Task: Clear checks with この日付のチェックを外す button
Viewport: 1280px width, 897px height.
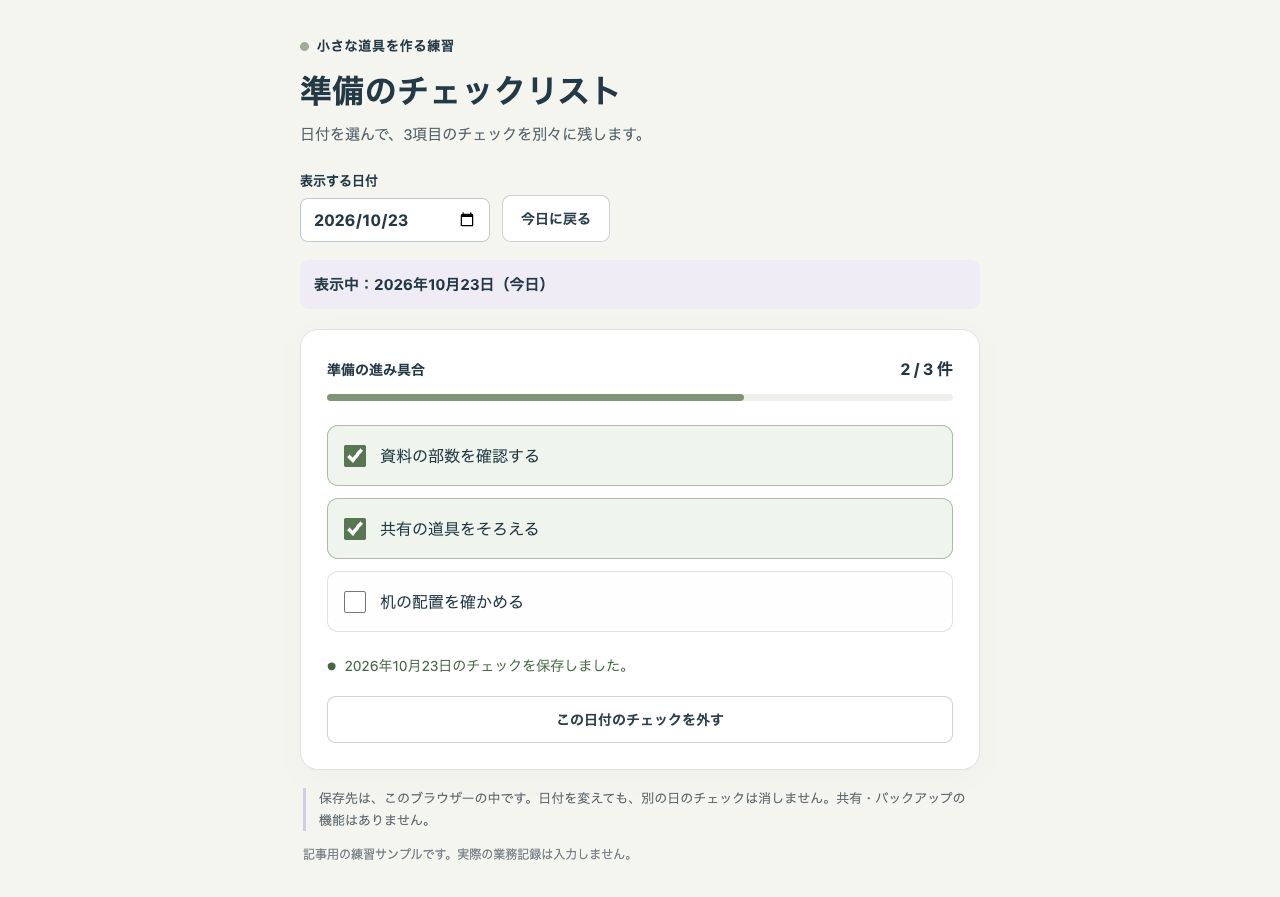Action: coord(640,720)
